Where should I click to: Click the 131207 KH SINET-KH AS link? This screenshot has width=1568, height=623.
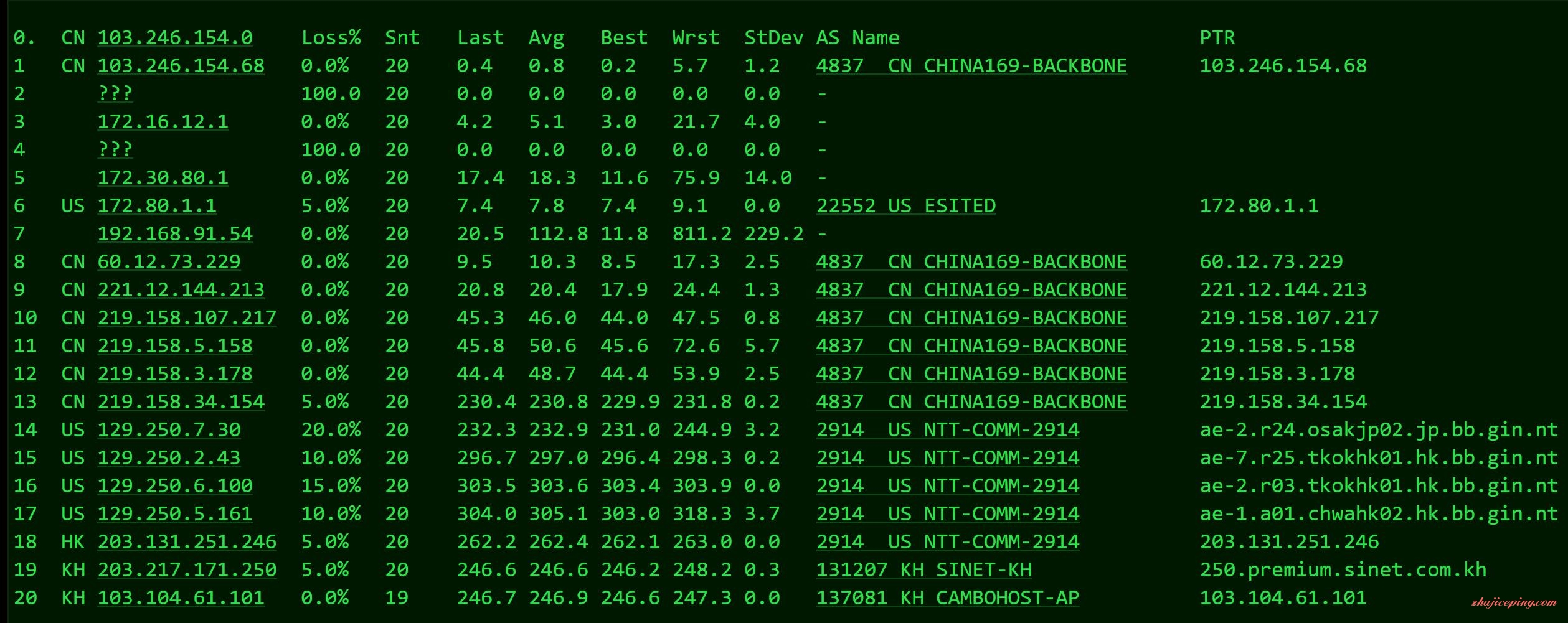point(923,570)
